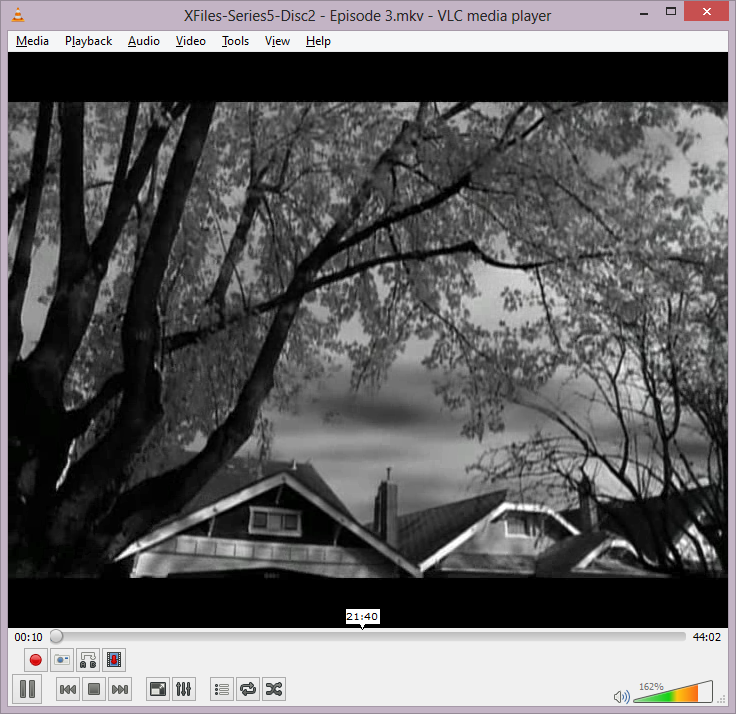Click elapsed time label 00:10

28,637
